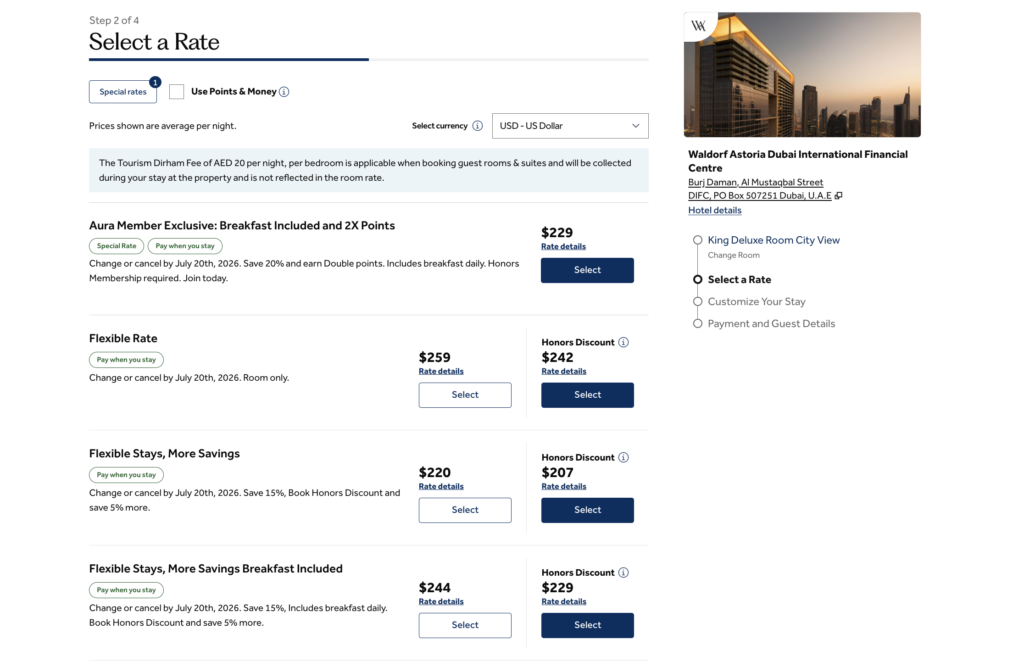Screen dimensions: 1024x667
Task: Click King Deluxe Room City View step
Action: point(773,240)
